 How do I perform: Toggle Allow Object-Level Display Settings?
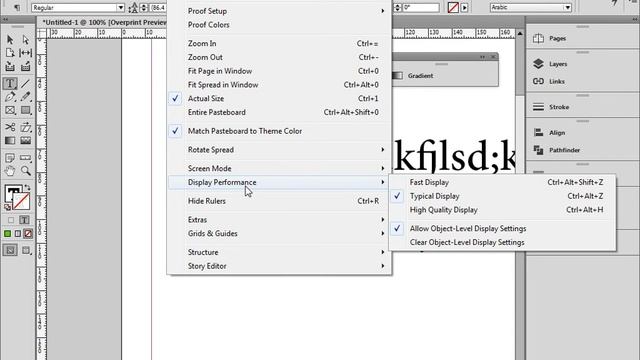point(502,229)
